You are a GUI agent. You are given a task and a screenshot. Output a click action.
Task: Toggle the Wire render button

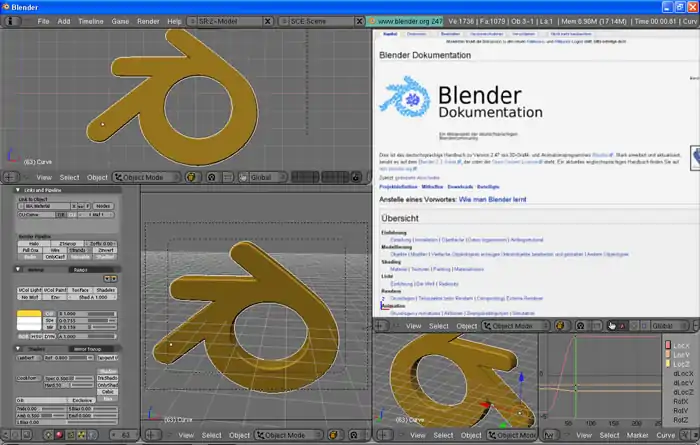[55, 250]
